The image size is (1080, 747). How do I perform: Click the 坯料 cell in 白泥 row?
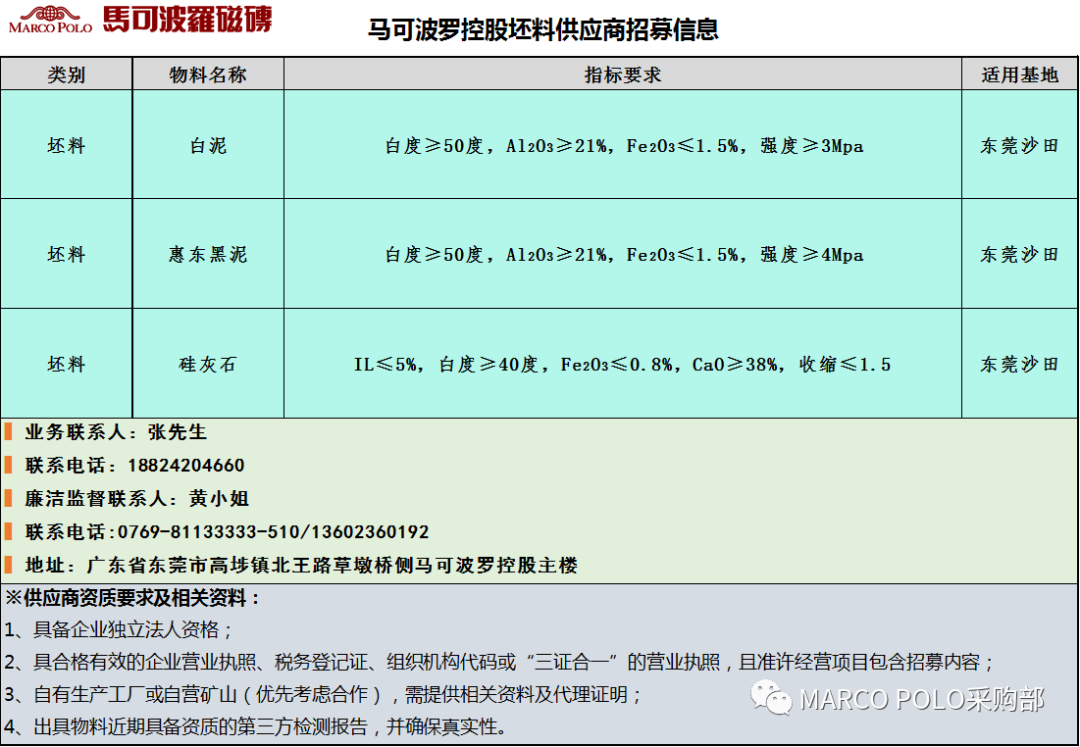coord(66,145)
